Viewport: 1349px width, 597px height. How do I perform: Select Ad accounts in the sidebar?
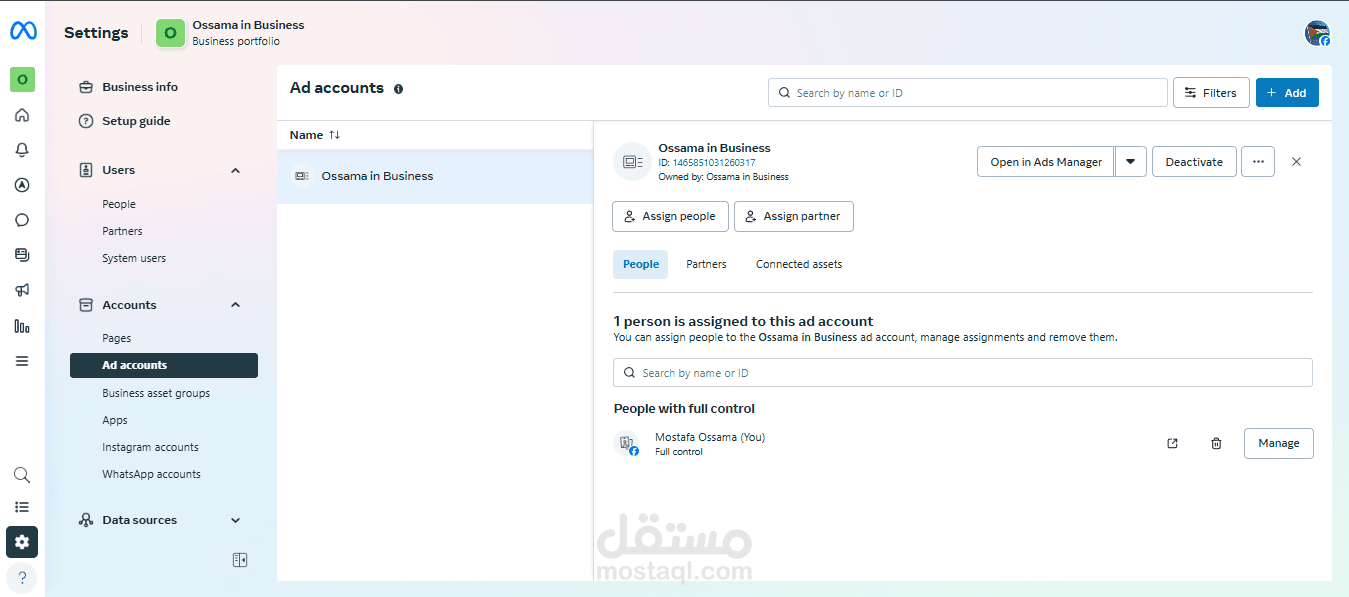[x=164, y=365]
